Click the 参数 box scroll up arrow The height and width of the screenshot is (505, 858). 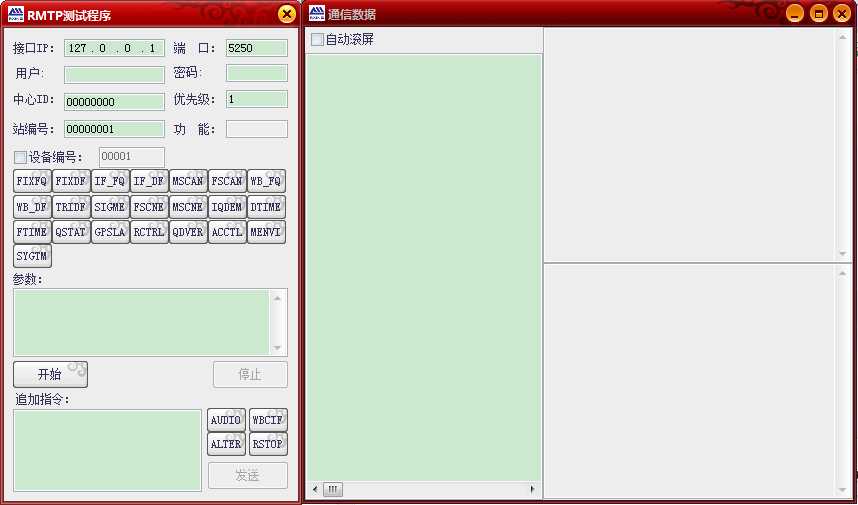[x=277, y=298]
